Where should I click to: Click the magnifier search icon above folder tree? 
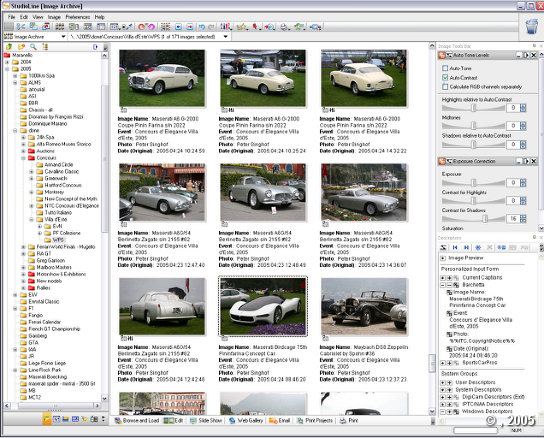coord(33,47)
